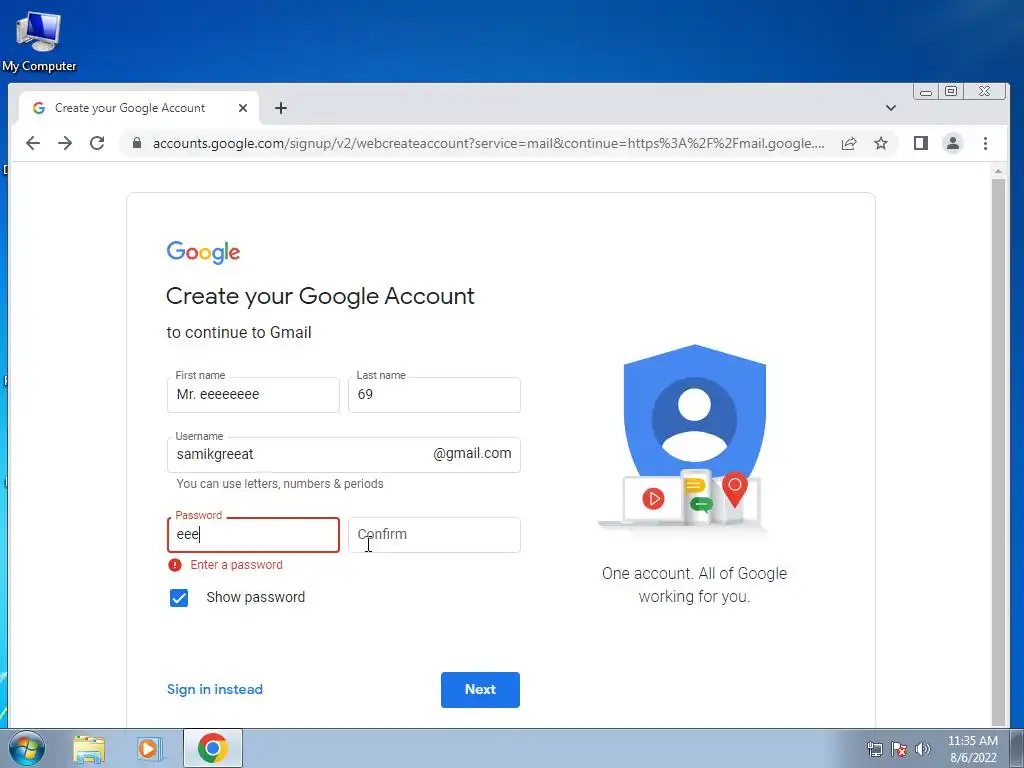Image resolution: width=1024 pixels, height=768 pixels.
Task: Open the taskbar clock showing 11:35 AM
Action: point(973,749)
